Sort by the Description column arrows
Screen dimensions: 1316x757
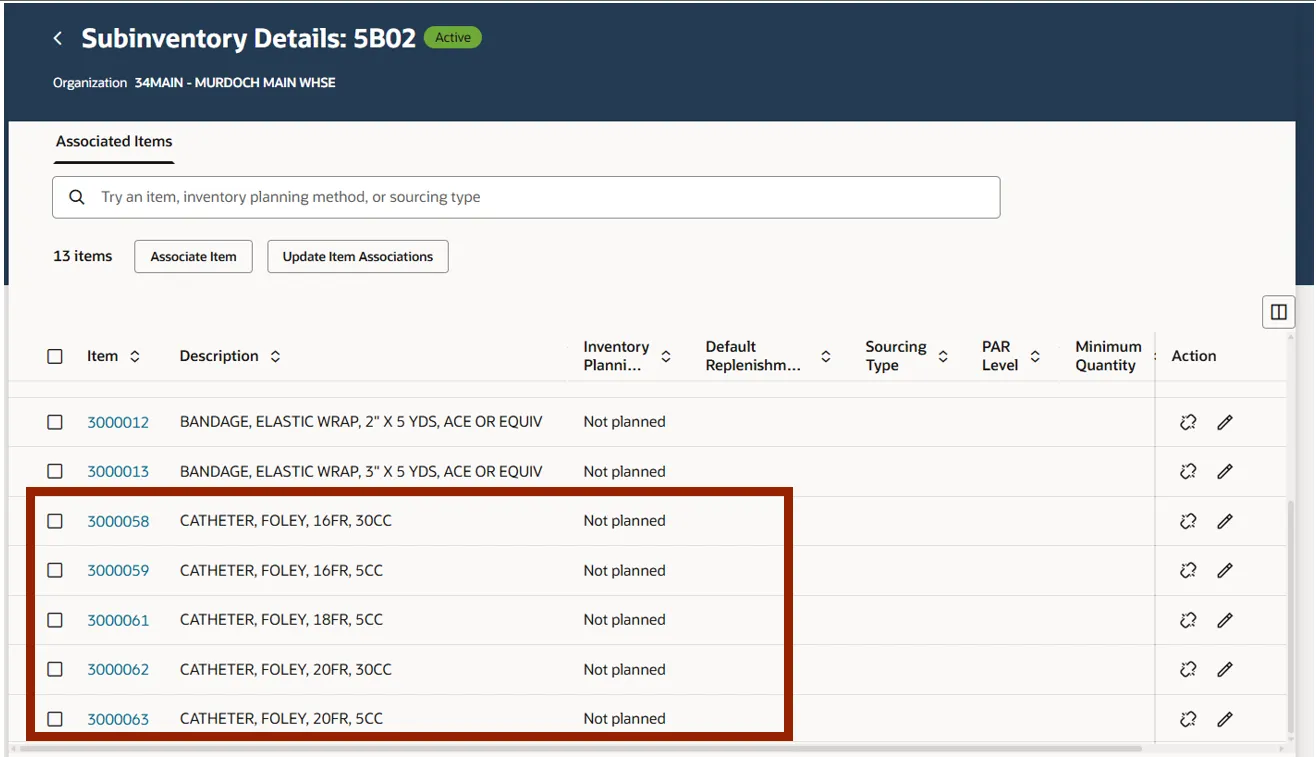click(x=275, y=356)
